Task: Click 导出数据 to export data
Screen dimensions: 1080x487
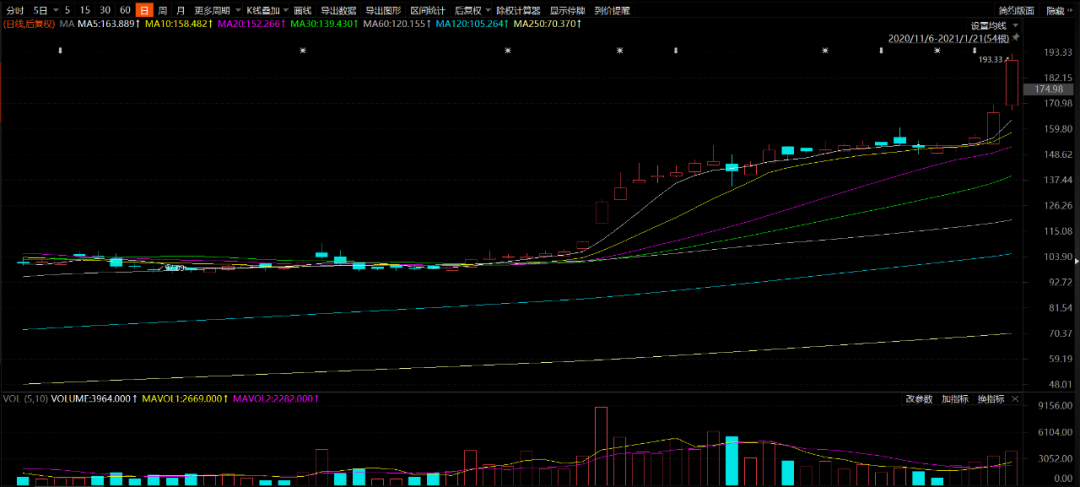Action: (x=338, y=10)
